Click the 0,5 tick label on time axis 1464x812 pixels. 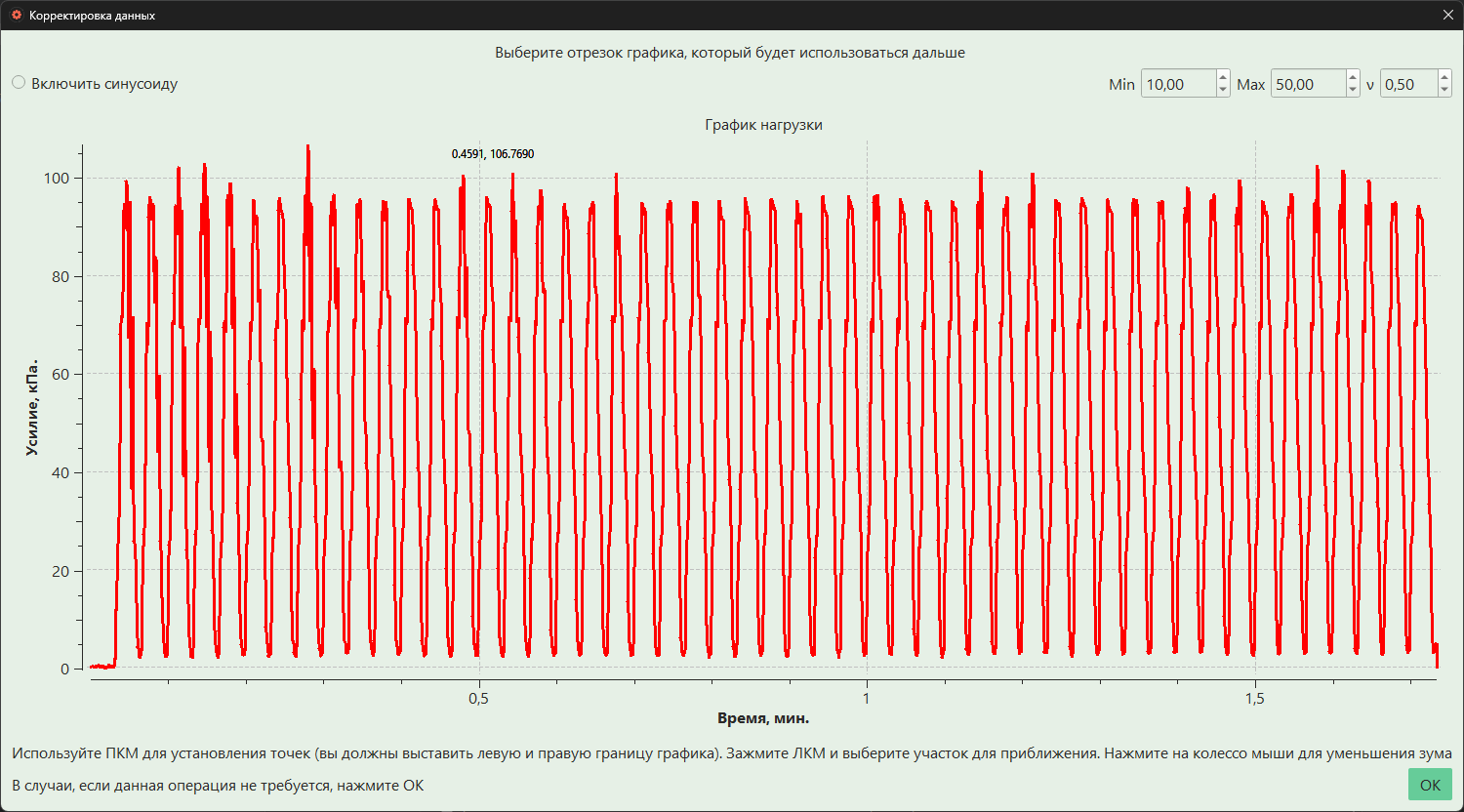[x=478, y=699]
